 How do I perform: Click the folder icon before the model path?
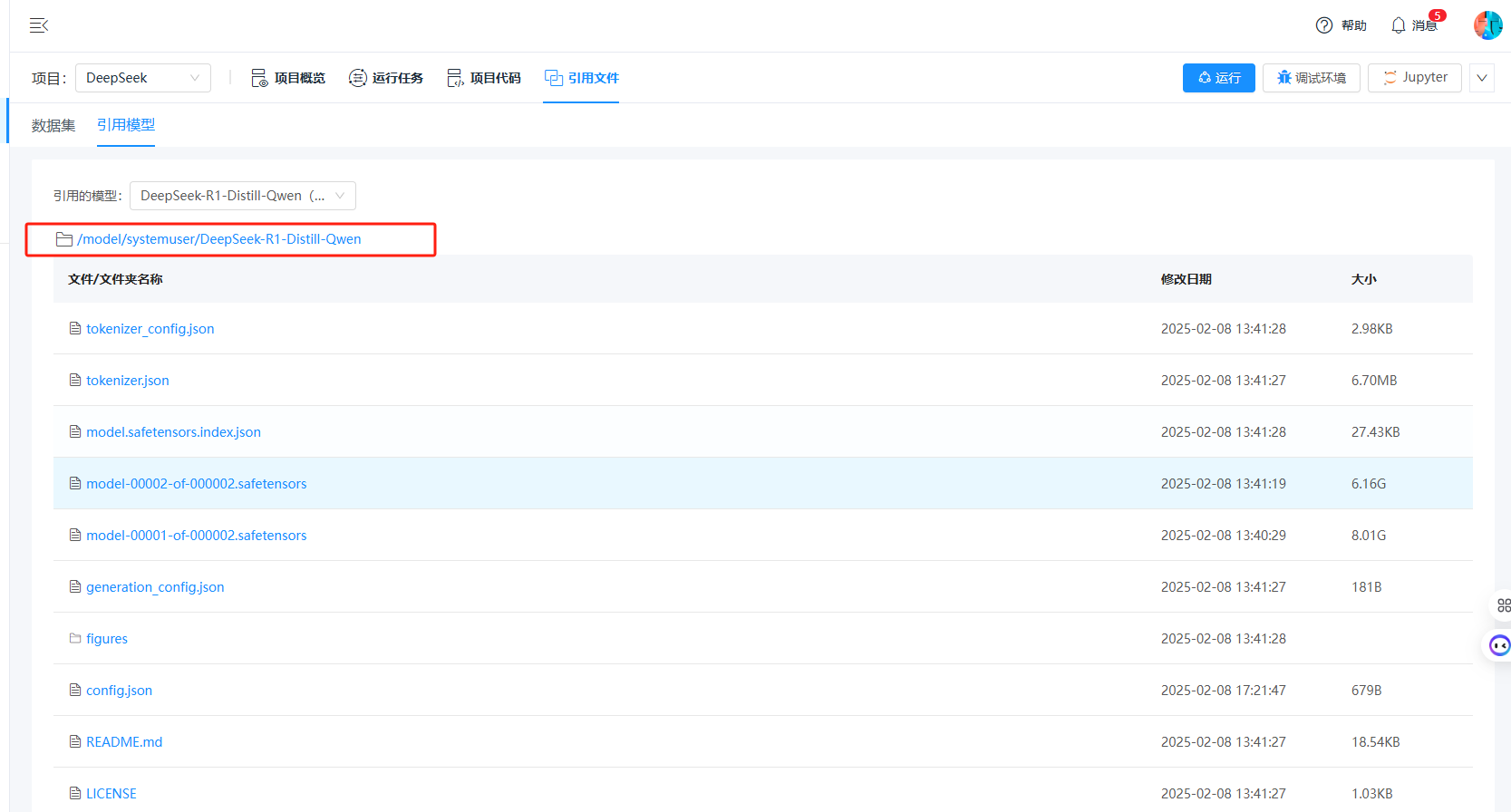[x=64, y=239]
